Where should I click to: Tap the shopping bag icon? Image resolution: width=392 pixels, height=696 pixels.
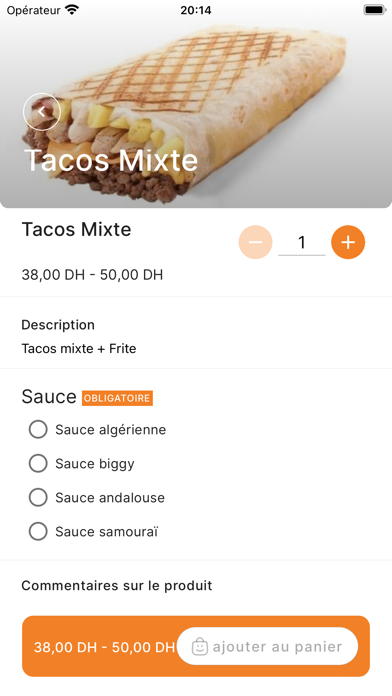pos(200,647)
